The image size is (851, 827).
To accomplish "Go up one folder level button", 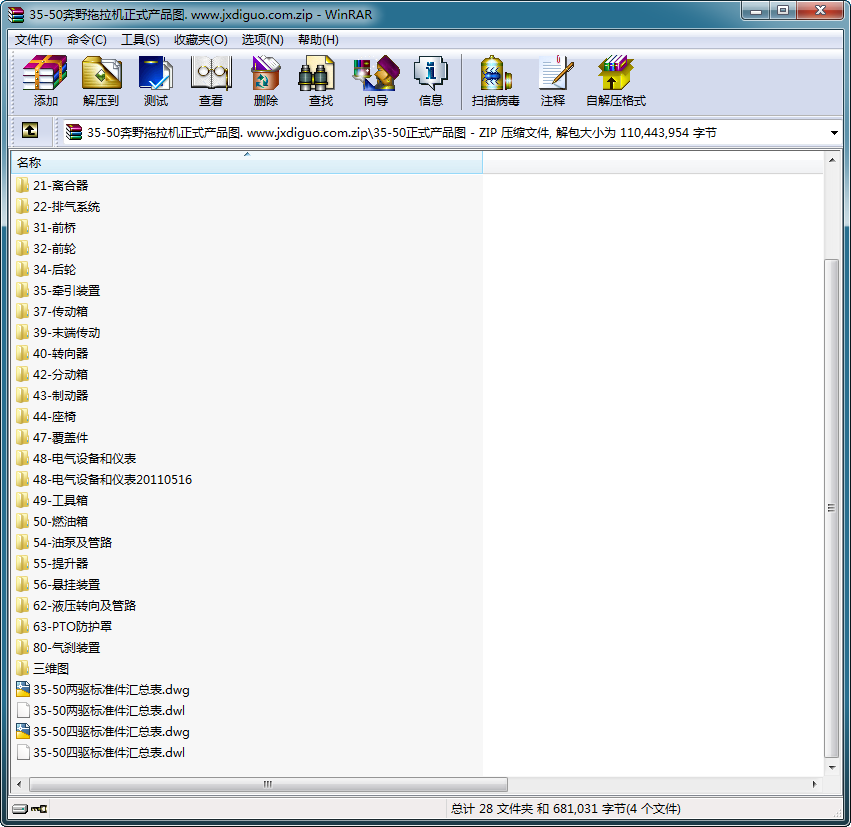I will pos(30,132).
